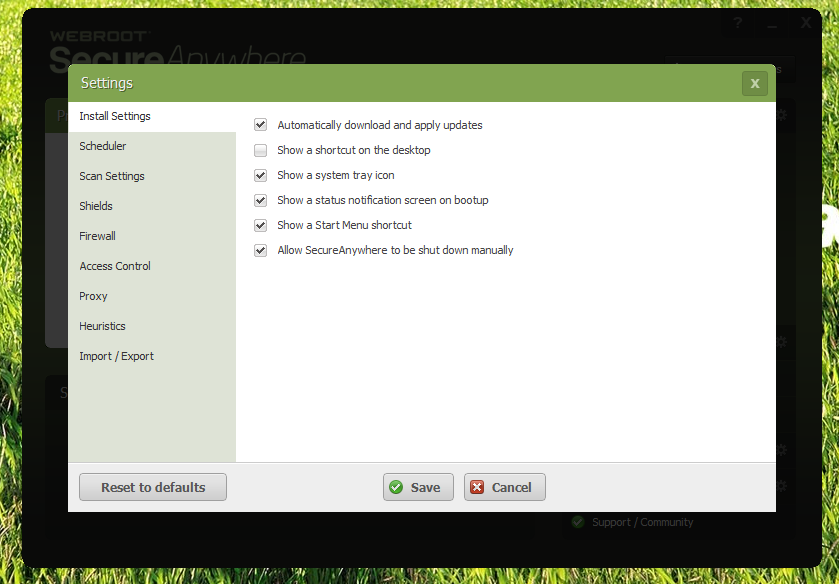Switch to Firewall settings
Viewport: 839px width, 584px height.
(152, 236)
